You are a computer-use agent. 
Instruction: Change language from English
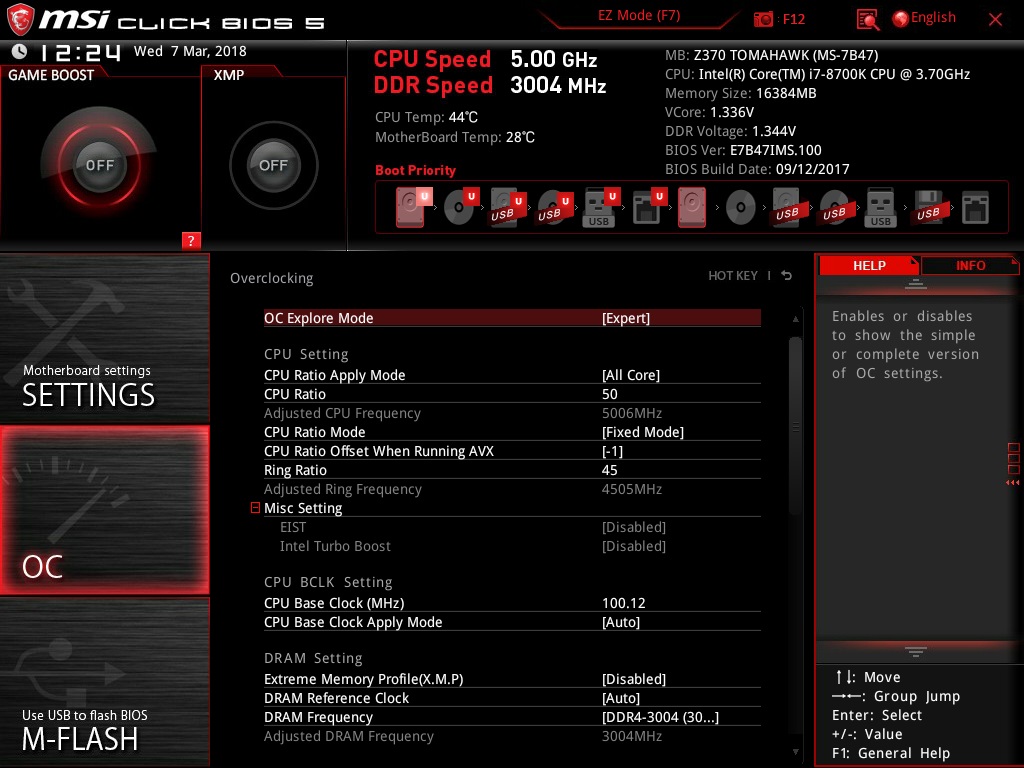pos(933,18)
